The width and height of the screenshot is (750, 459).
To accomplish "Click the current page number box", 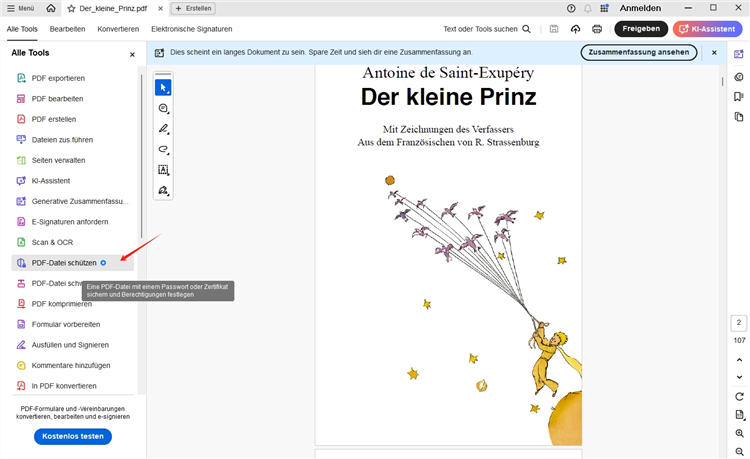I will click(x=739, y=323).
